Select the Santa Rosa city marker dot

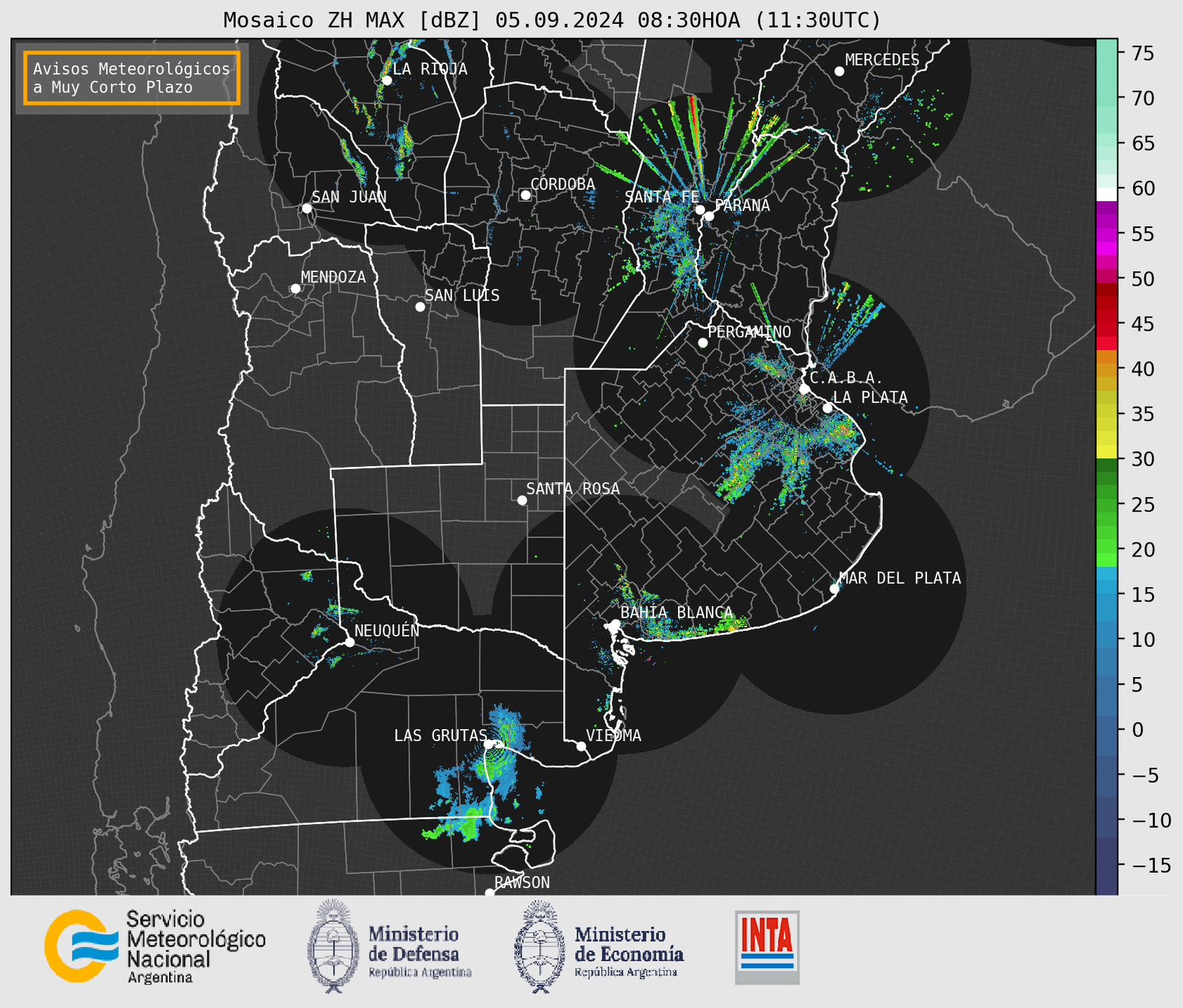[522, 500]
